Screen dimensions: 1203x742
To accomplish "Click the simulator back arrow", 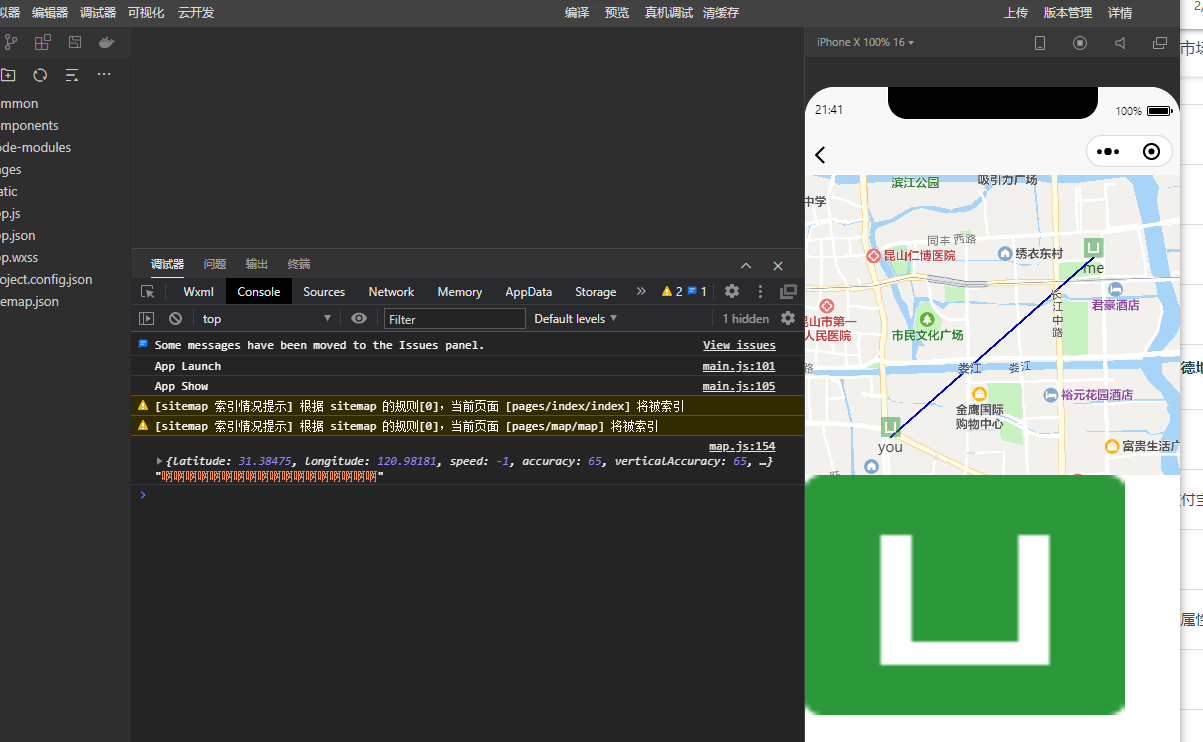I will point(820,154).
